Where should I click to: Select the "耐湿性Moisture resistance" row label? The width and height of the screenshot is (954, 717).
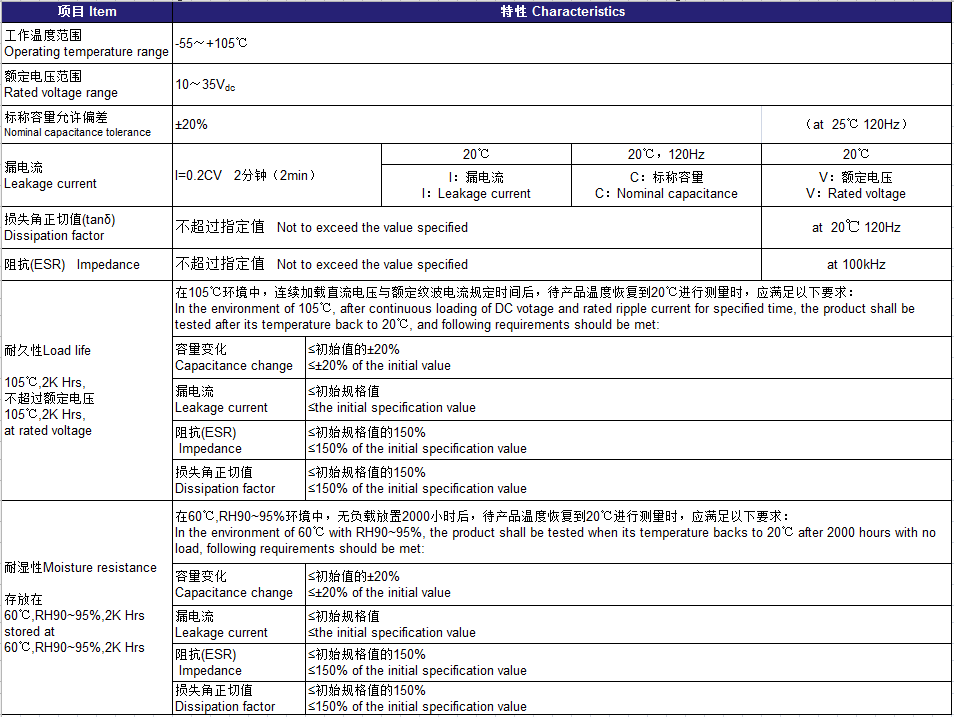pos(80,568)
